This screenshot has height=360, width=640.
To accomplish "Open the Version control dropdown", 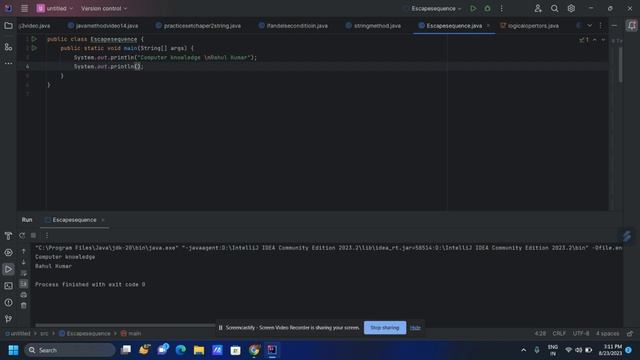I will (x=104, y=8).
